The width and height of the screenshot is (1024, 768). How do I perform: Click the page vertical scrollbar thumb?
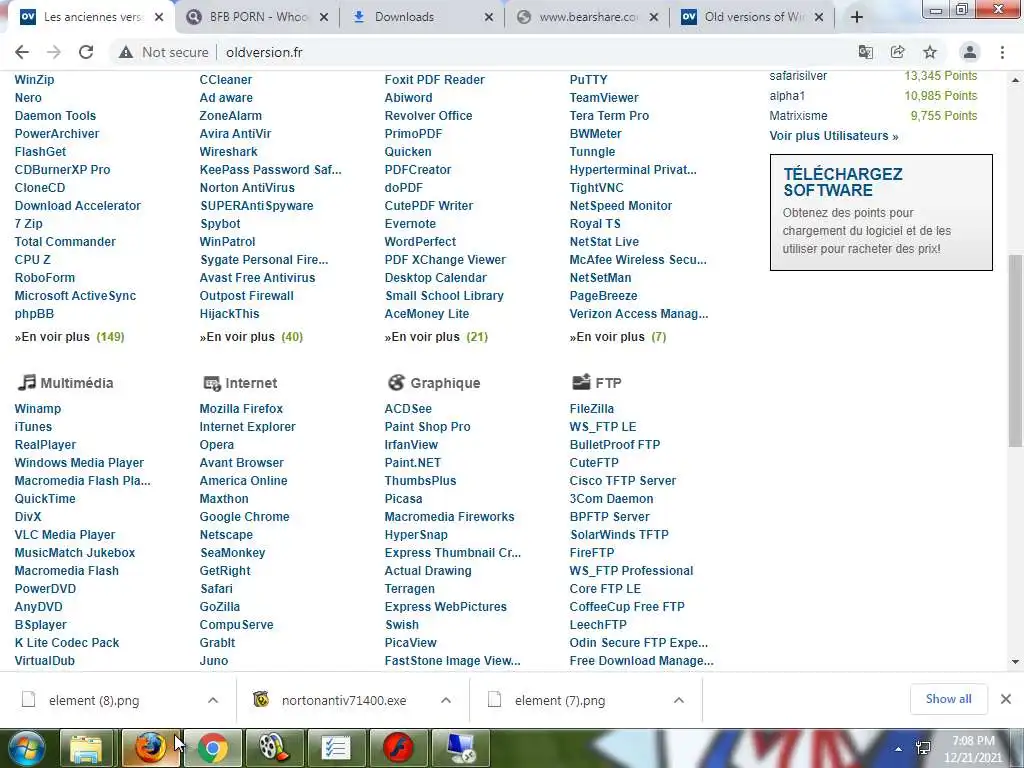[1015, 350]
